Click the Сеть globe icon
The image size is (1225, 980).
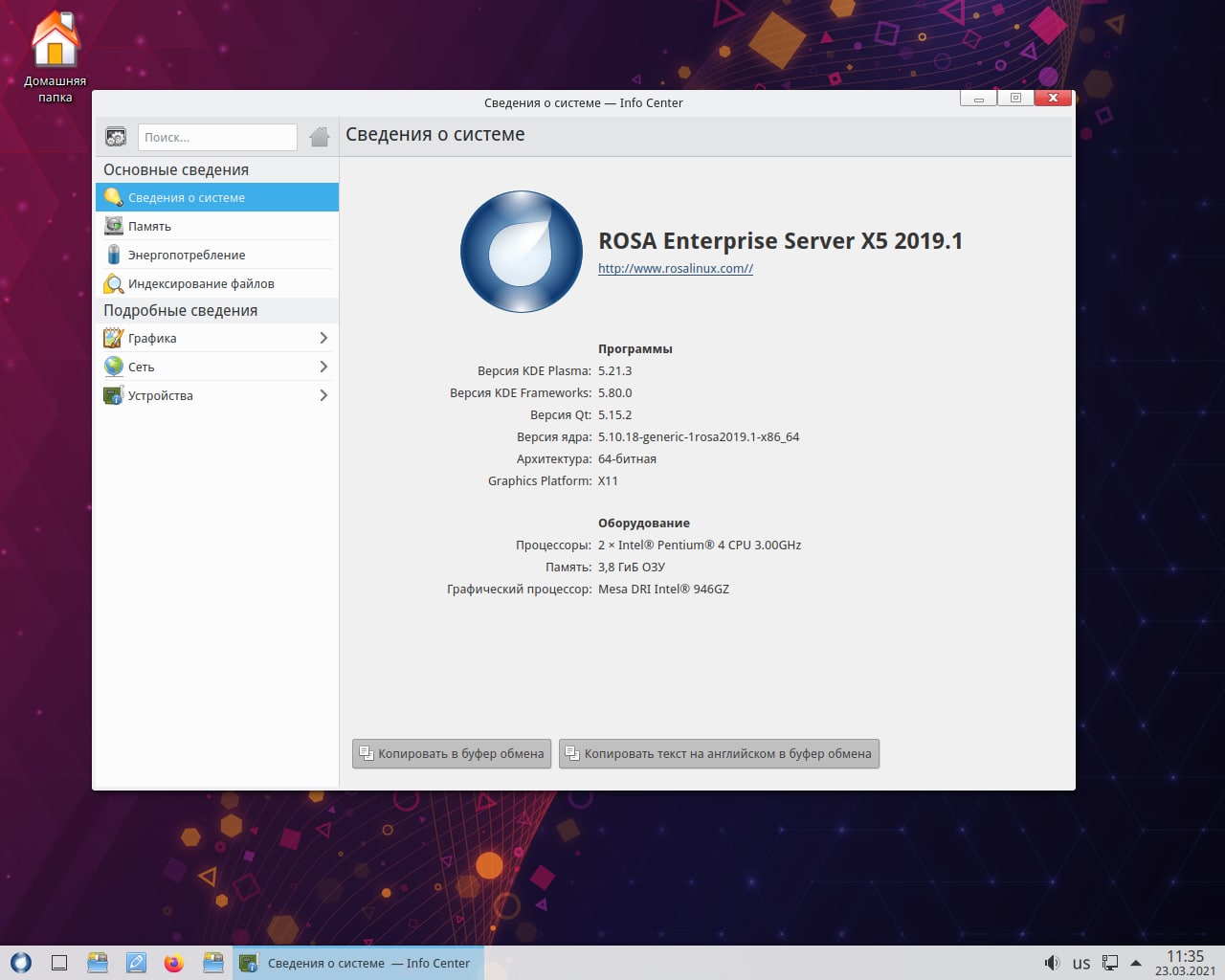pos(114,367)
